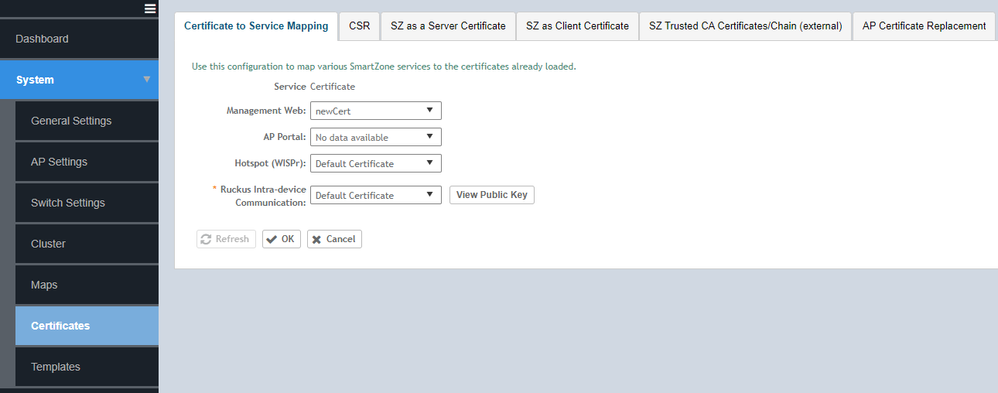The width and height of the screenshot is (998, 393).
Task: Select Certificates in the sidebar
Action: coord(87,325)
